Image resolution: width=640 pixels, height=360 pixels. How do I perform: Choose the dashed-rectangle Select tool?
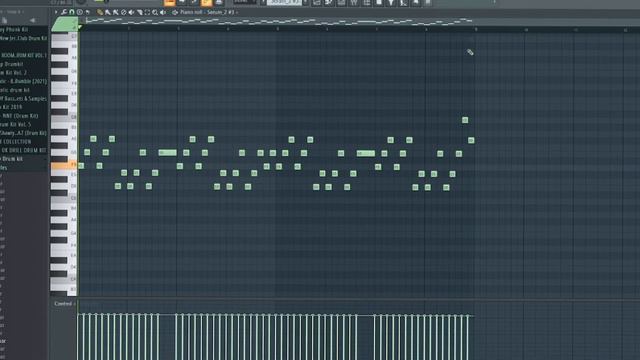(147, 12)
